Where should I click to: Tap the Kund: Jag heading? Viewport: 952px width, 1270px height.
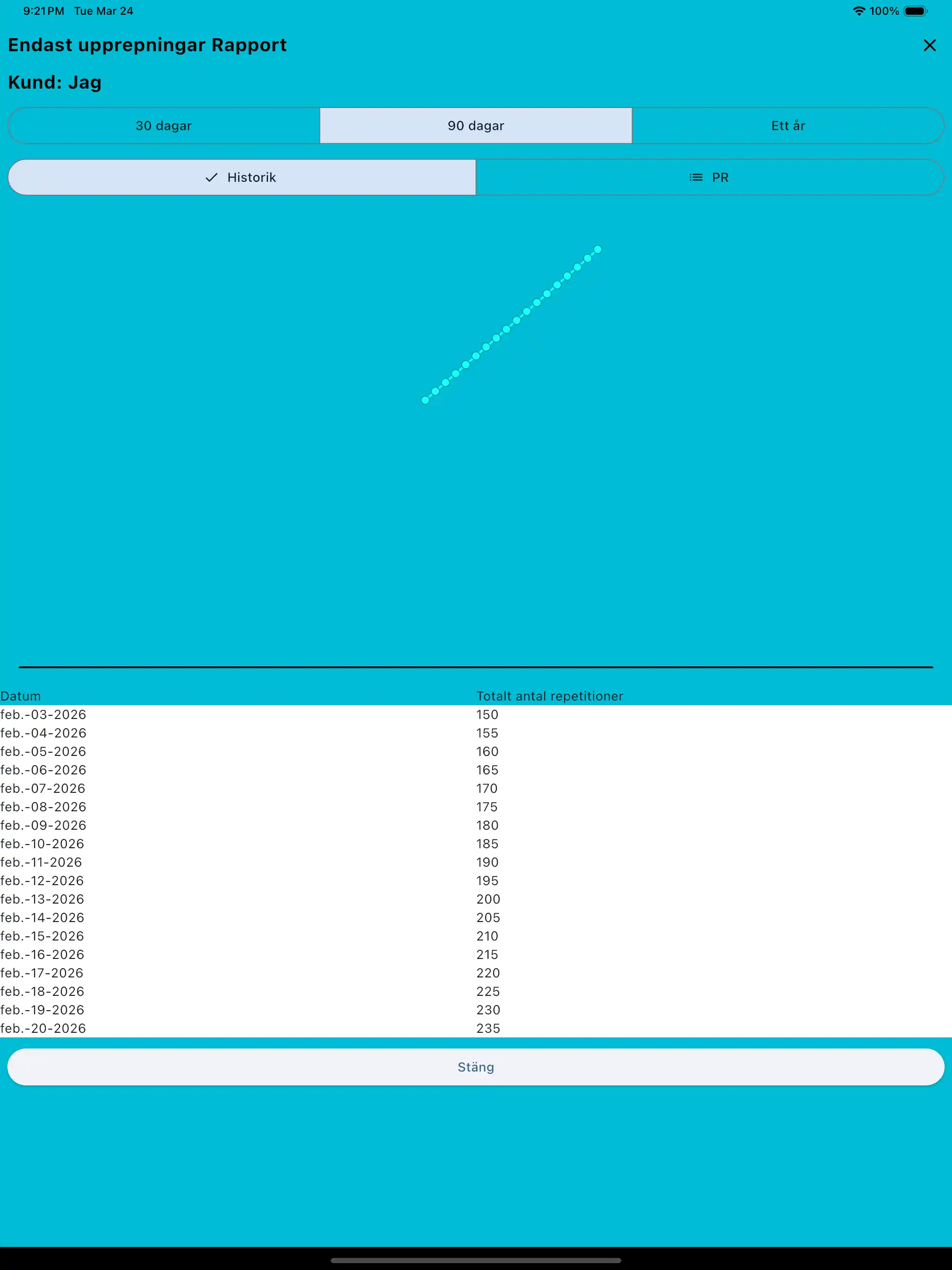tap(54, 82)
